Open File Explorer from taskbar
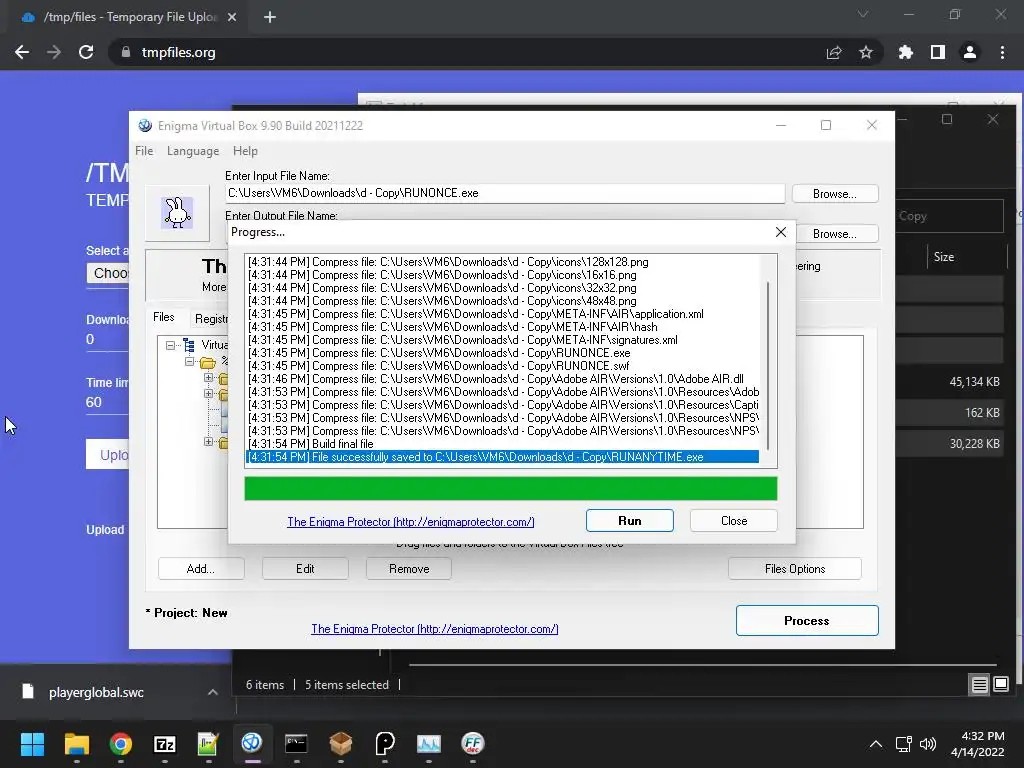This screenshot has height=768, width=1024. [76, 744]
